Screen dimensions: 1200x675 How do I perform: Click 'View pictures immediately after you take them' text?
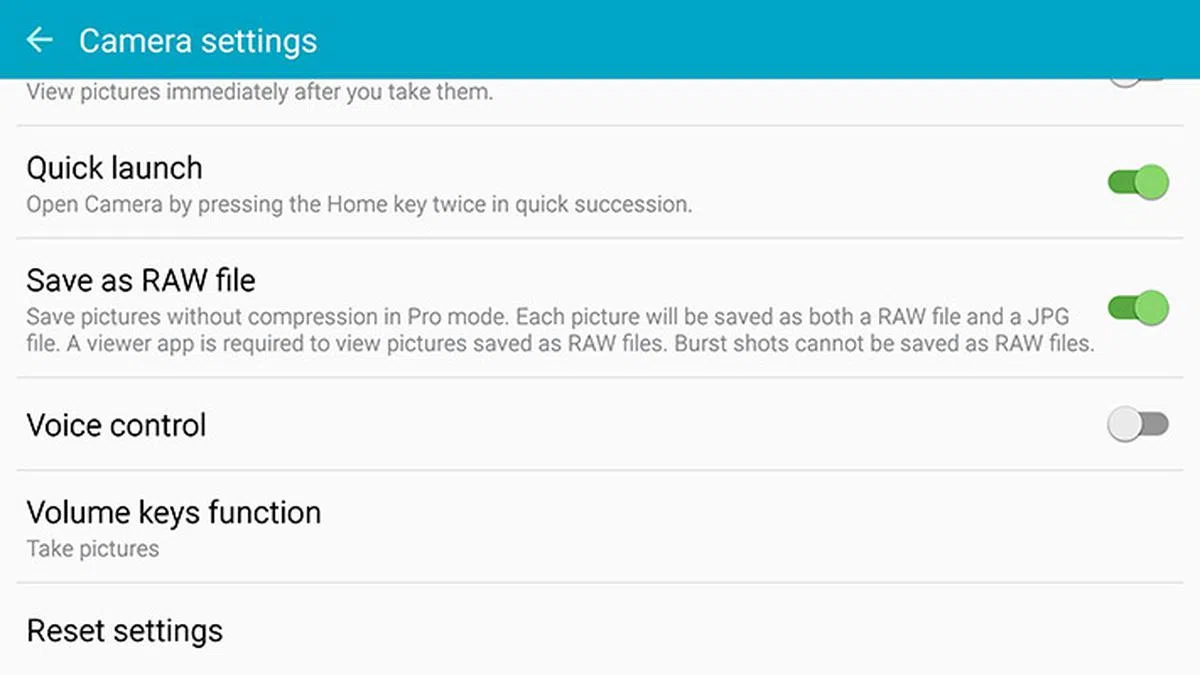point(259,93)
